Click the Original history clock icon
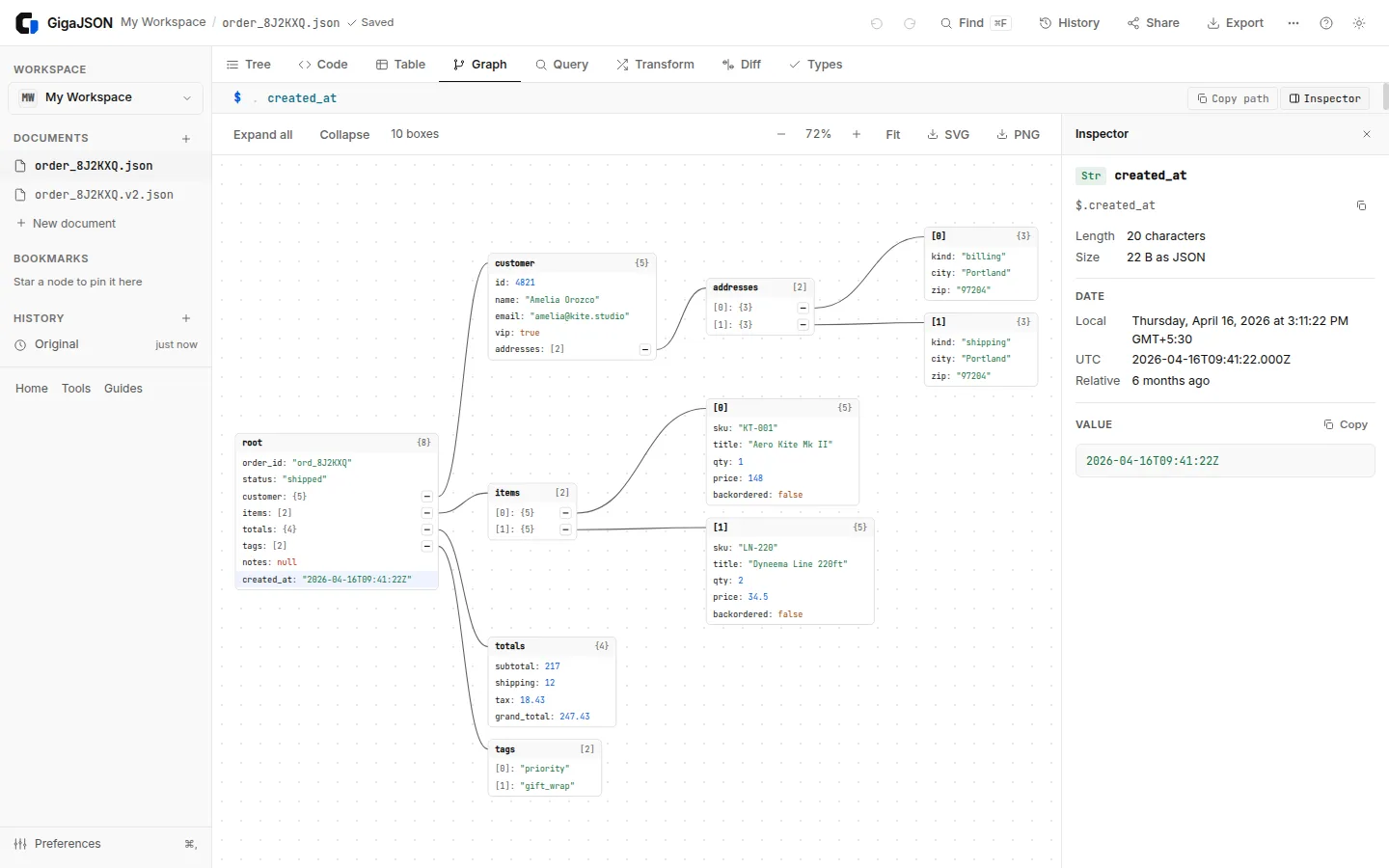The width and height of the screenshot is (1389, 868). point(20,344)
